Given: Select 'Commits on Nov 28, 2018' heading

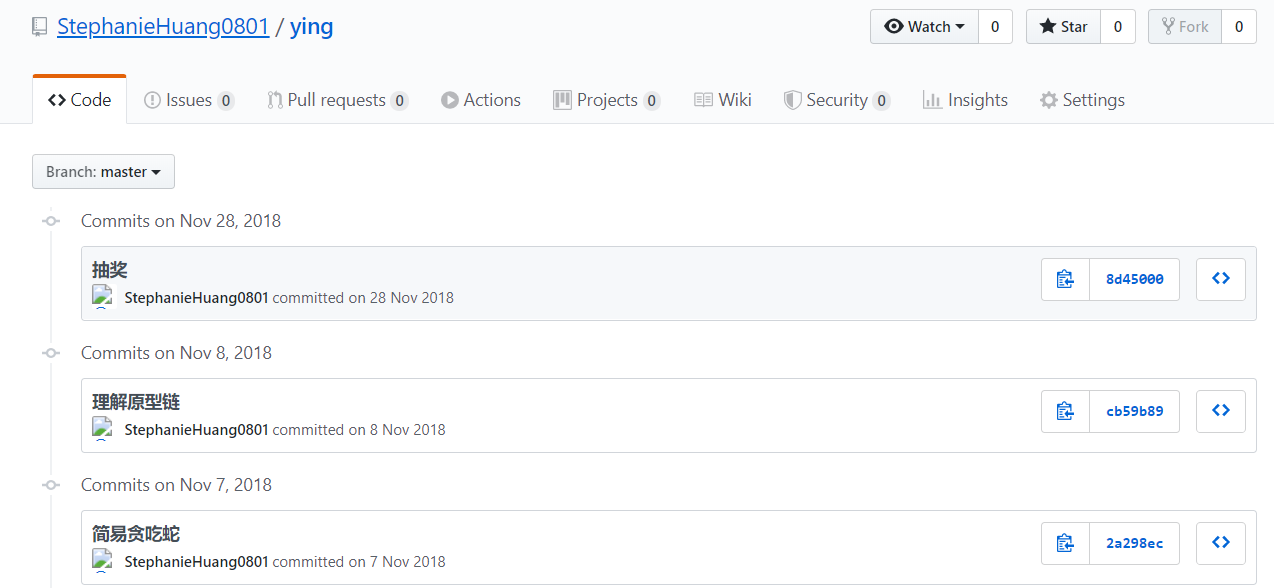Looking at the screenshot, I should (181, 221).
